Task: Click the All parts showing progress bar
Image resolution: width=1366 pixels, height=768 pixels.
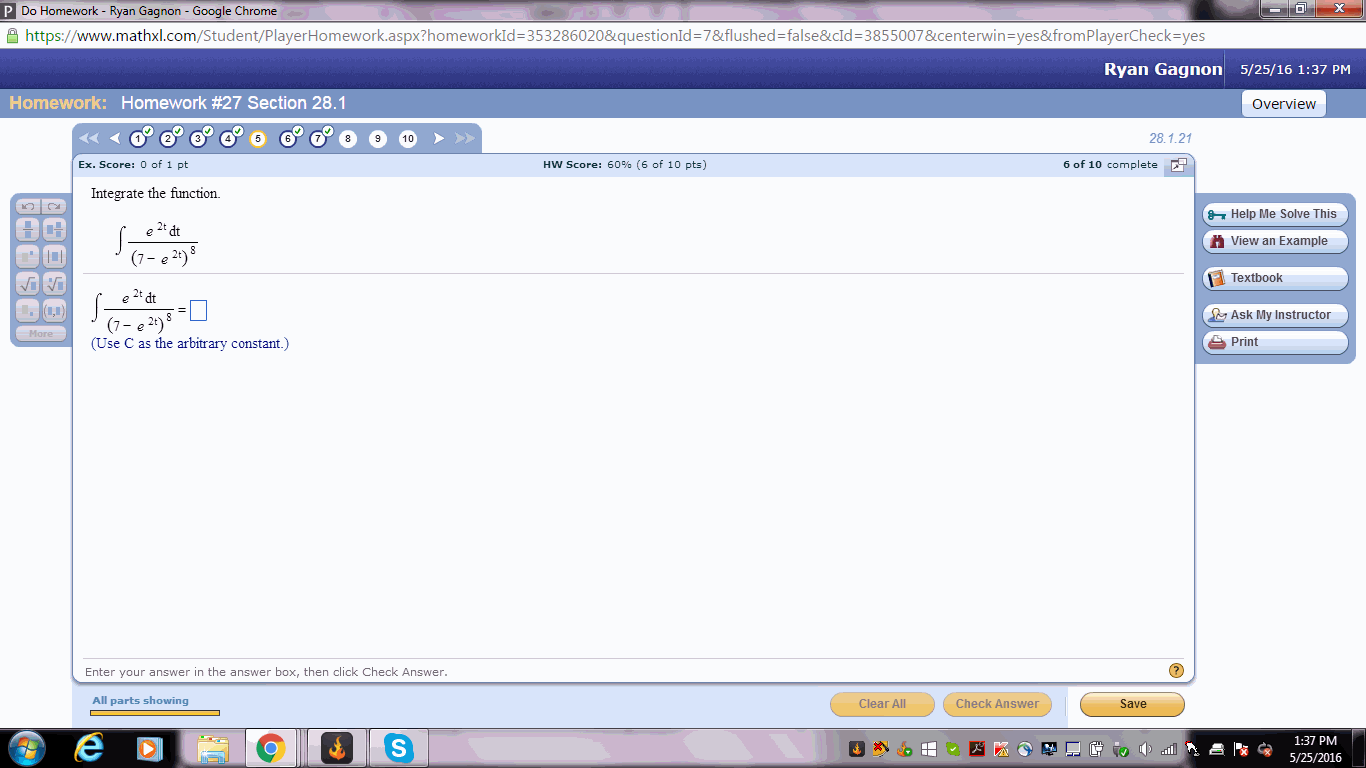Action: click(x=154, y=712)
